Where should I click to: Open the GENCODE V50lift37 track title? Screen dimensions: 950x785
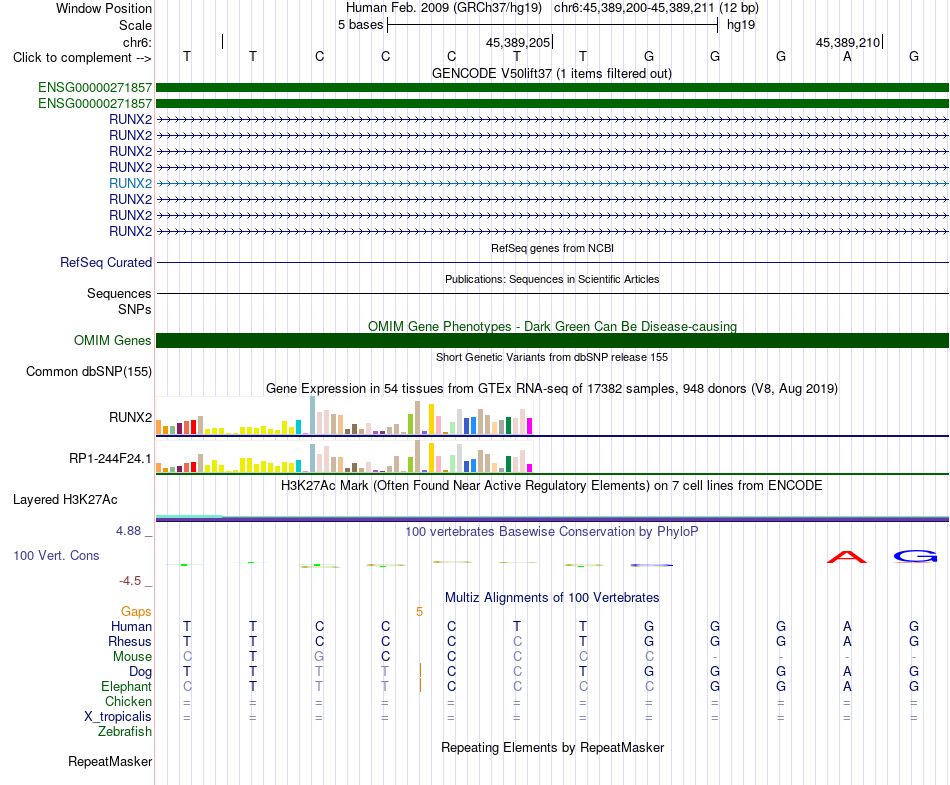tap(552, 73)
